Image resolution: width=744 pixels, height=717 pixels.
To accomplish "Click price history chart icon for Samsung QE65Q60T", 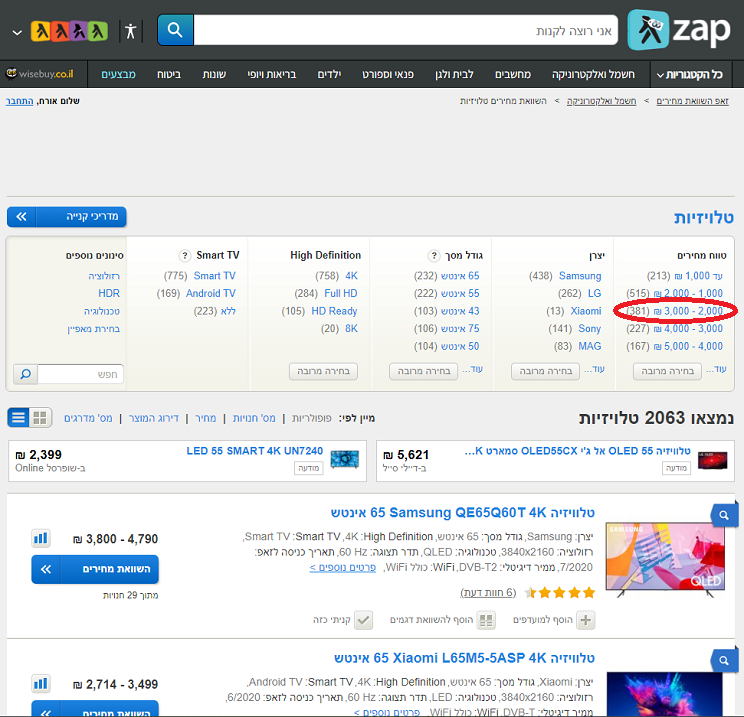I will (41, 539).
